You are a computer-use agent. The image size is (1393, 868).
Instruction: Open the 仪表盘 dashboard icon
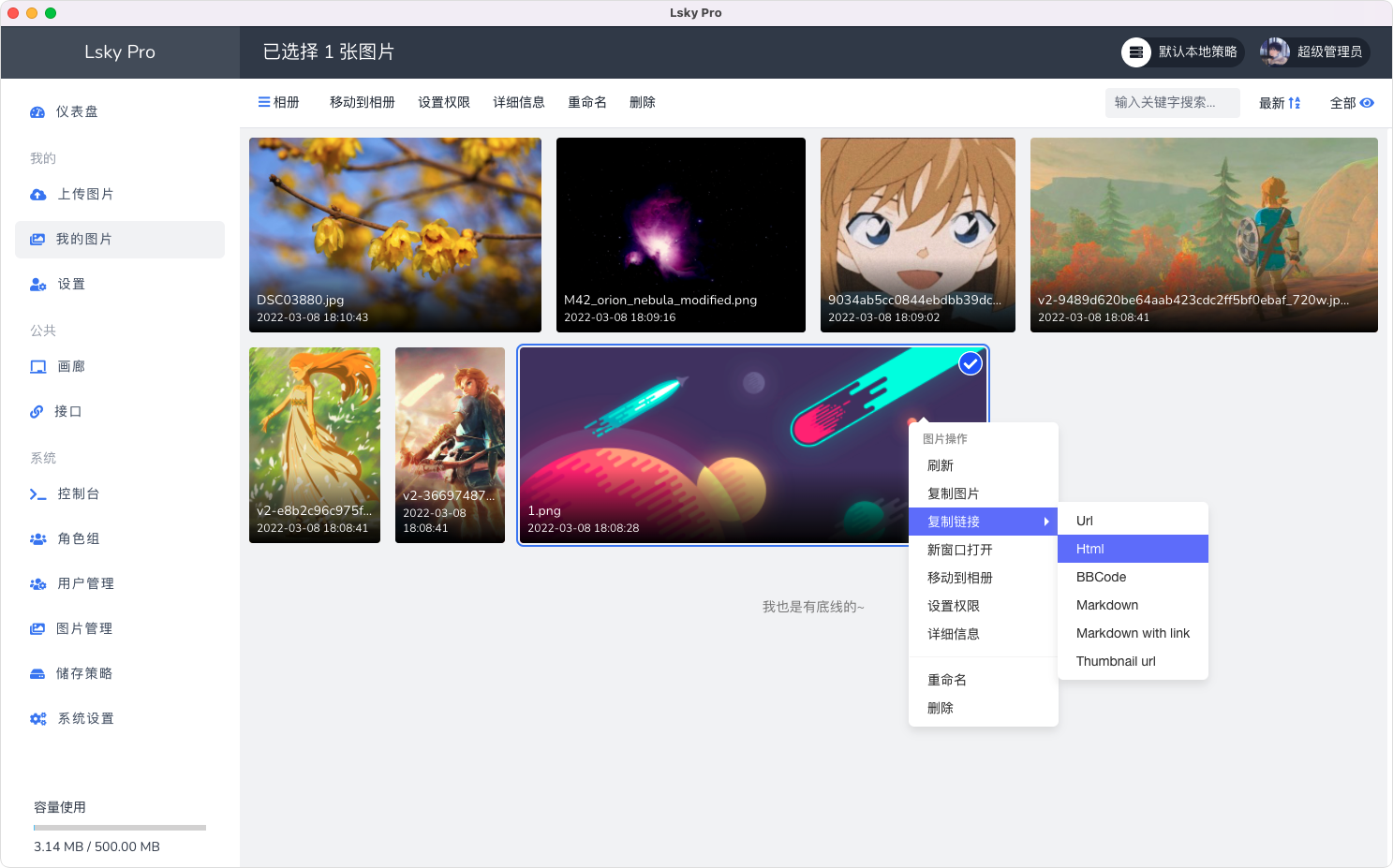click(37, 111)
